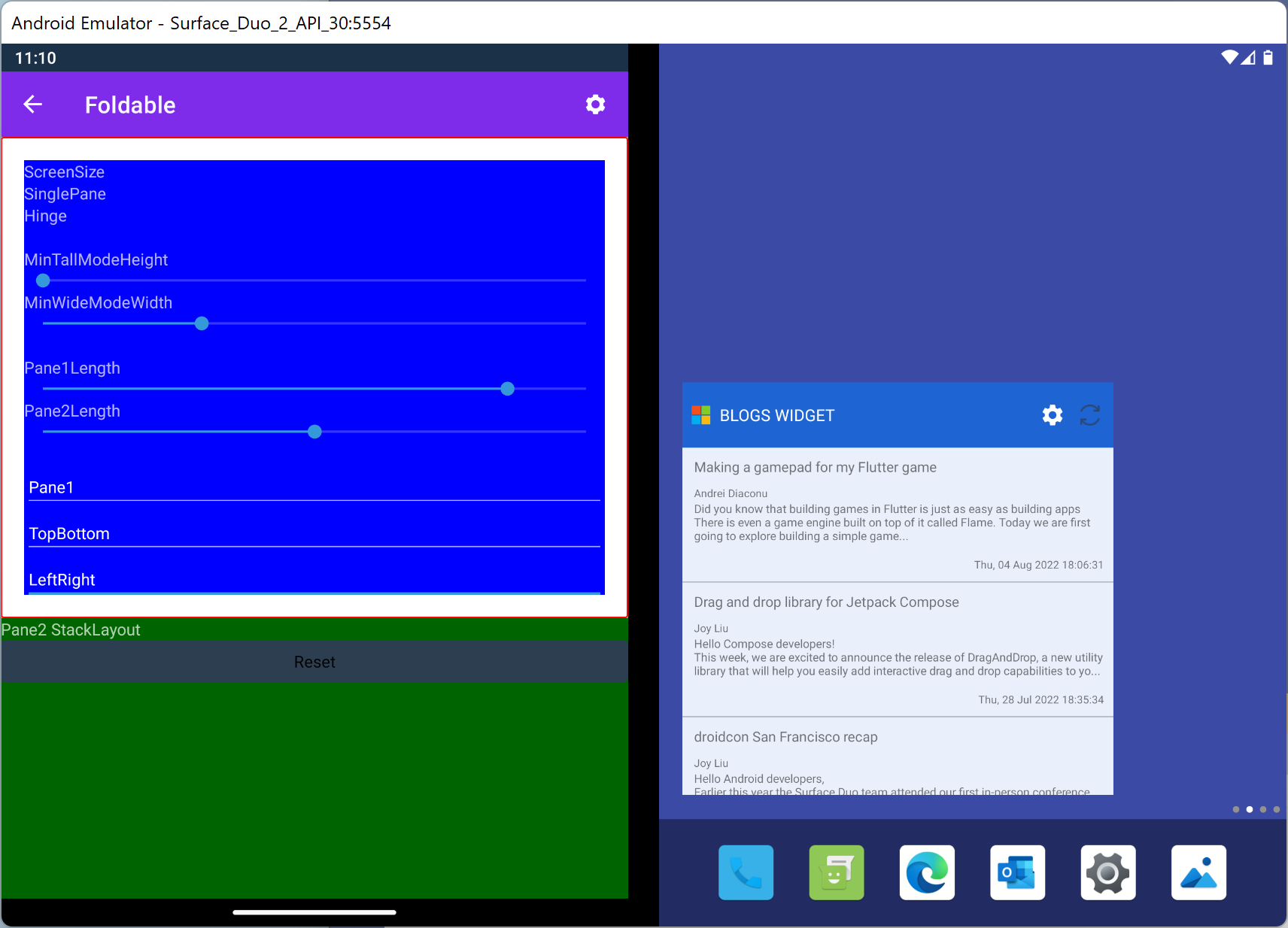Open Outlook from the dock

coord(1017,872)
